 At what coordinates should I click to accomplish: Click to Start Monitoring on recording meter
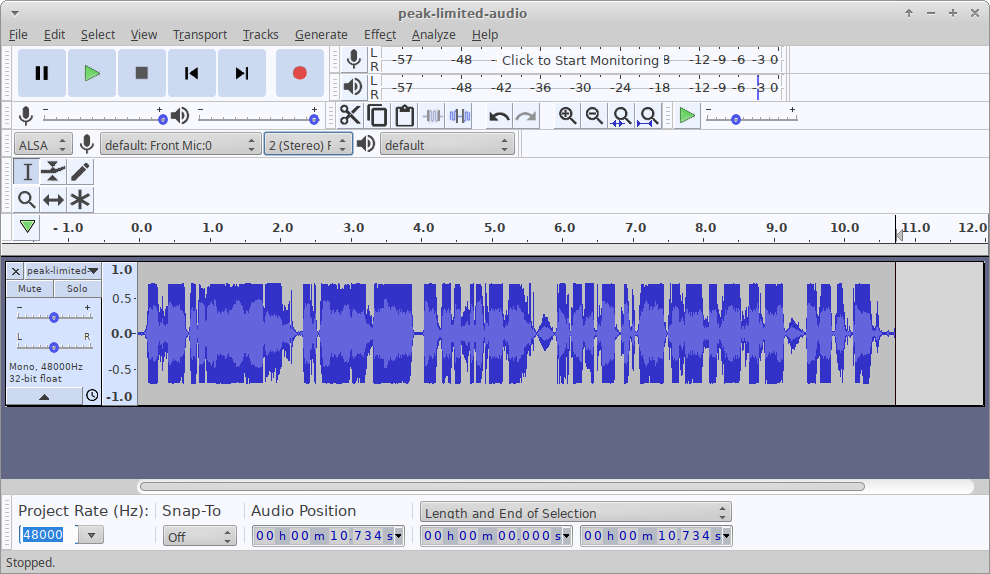(x=580, y=60)
